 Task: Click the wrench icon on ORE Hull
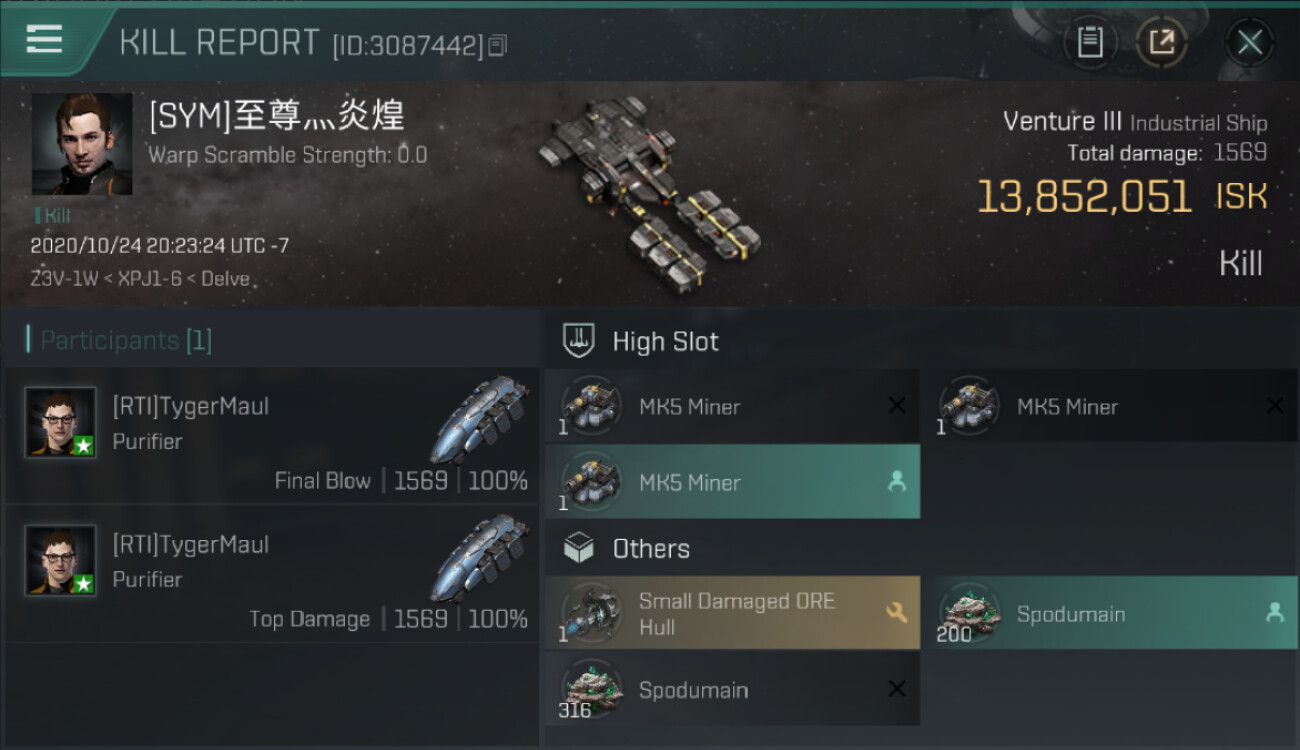[897, 612]
